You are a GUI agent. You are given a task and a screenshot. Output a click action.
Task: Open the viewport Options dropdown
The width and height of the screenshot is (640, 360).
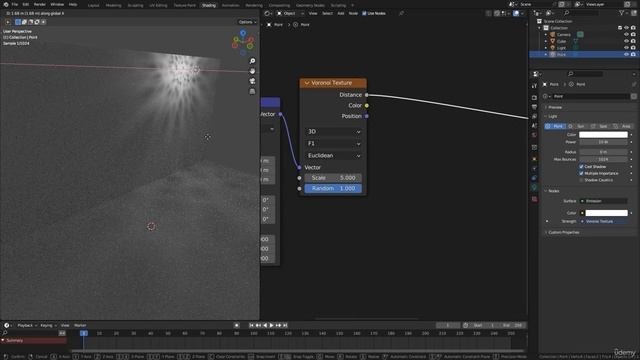(x=247, y=22)
